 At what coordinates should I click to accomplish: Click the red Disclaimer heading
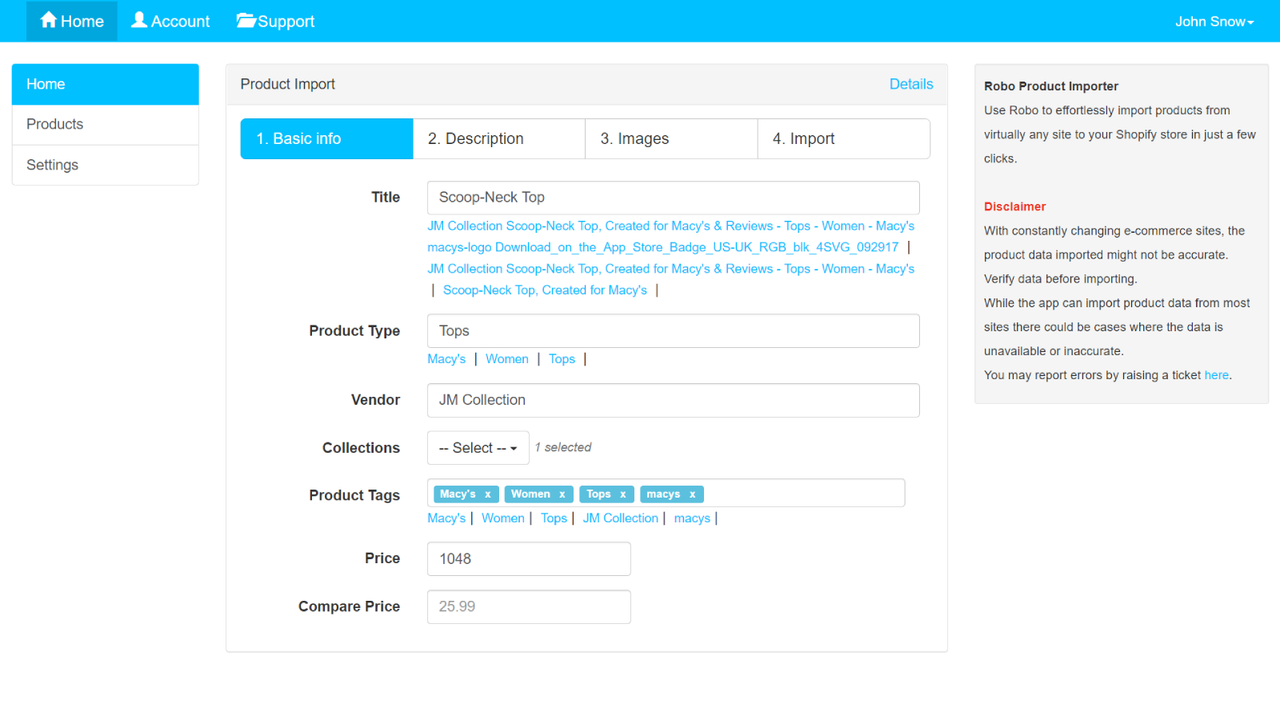[x=1015, y=206]
